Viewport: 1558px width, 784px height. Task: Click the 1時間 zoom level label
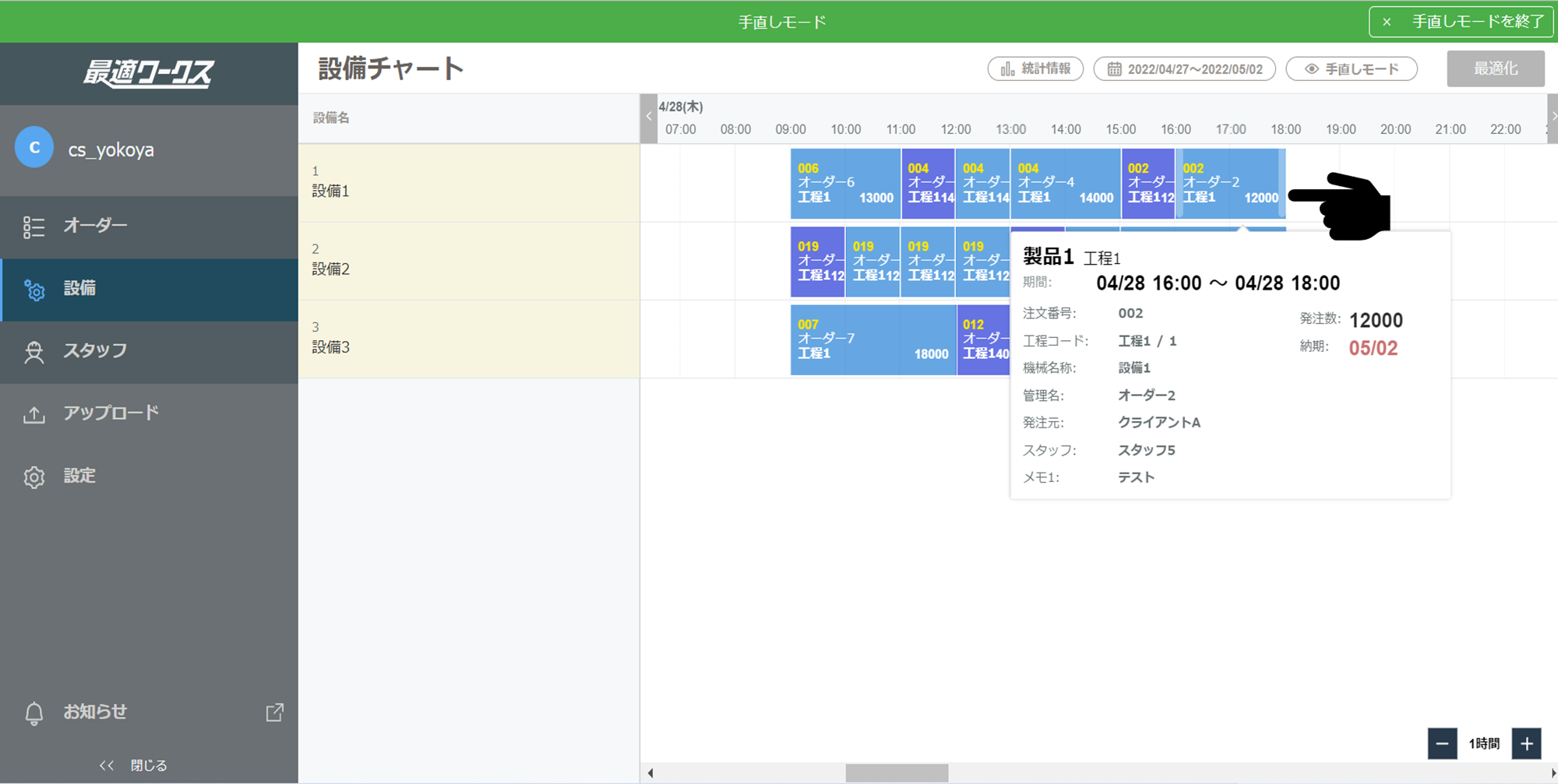(1484, 744)
